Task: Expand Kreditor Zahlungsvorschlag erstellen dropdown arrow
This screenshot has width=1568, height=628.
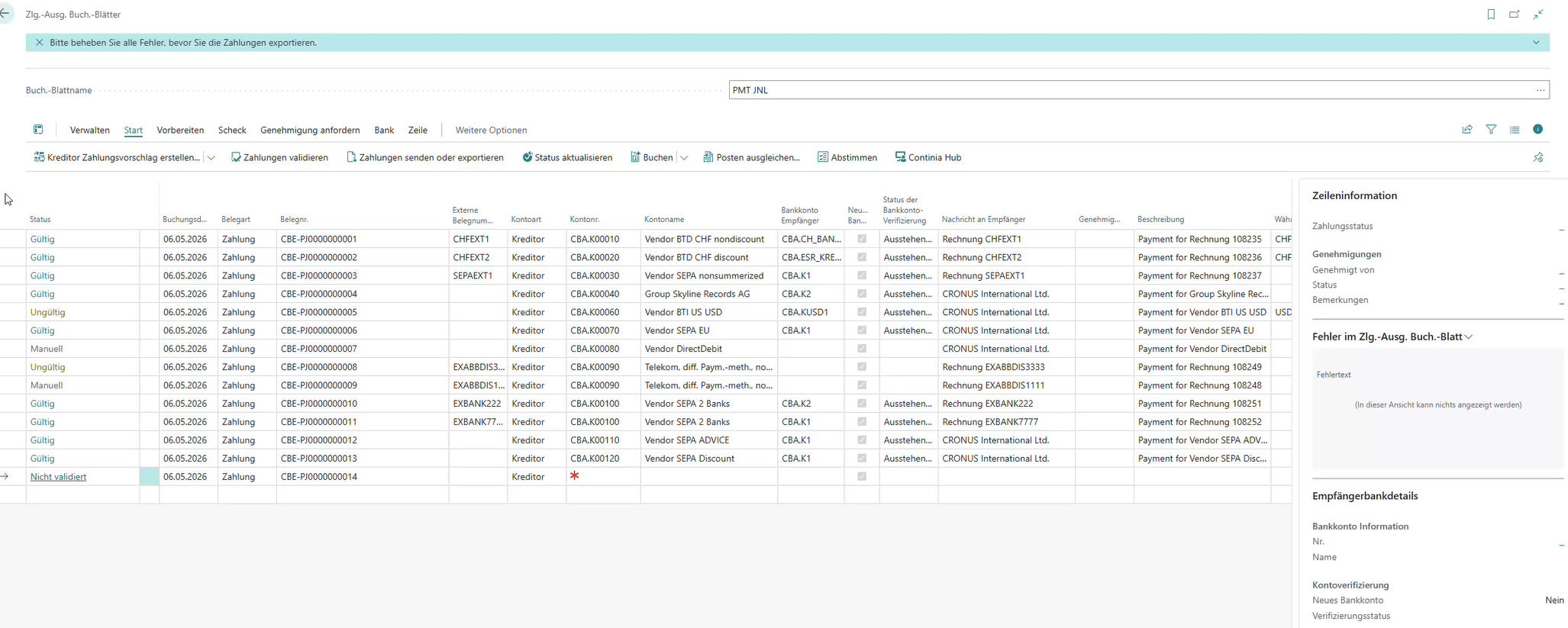Action: pyautogui.click(x=211, y=158)
